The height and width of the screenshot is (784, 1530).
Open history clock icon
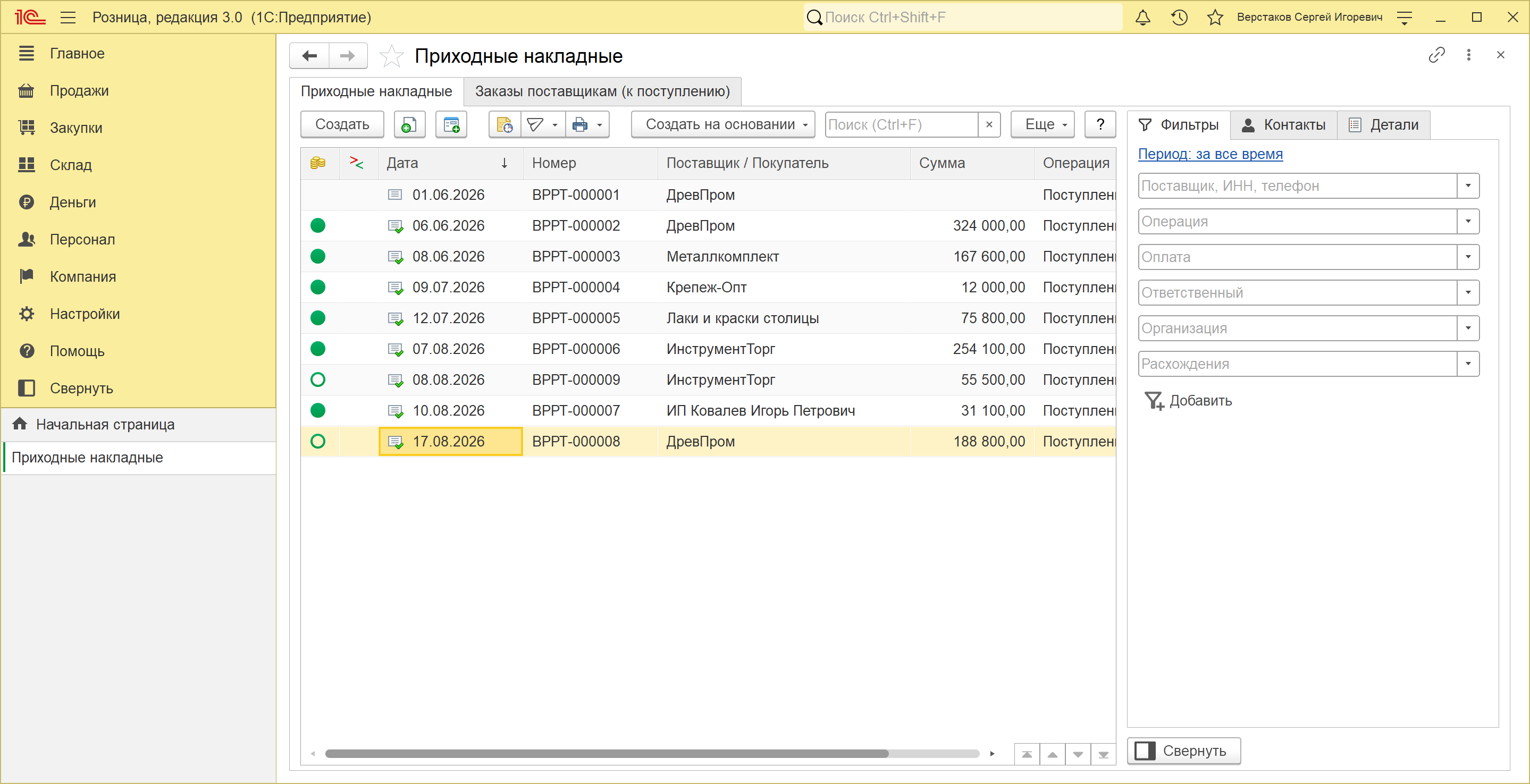tap(1179, 17)
